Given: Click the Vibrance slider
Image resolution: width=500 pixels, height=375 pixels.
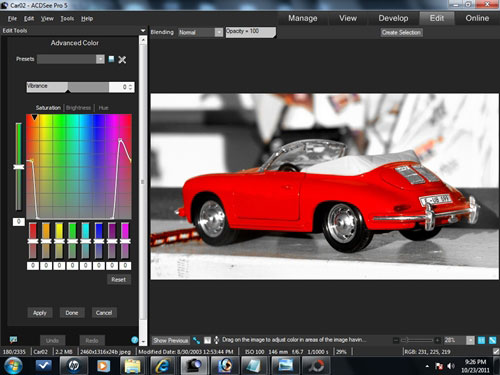Looking at the screenshot, I should coord(68,87).
